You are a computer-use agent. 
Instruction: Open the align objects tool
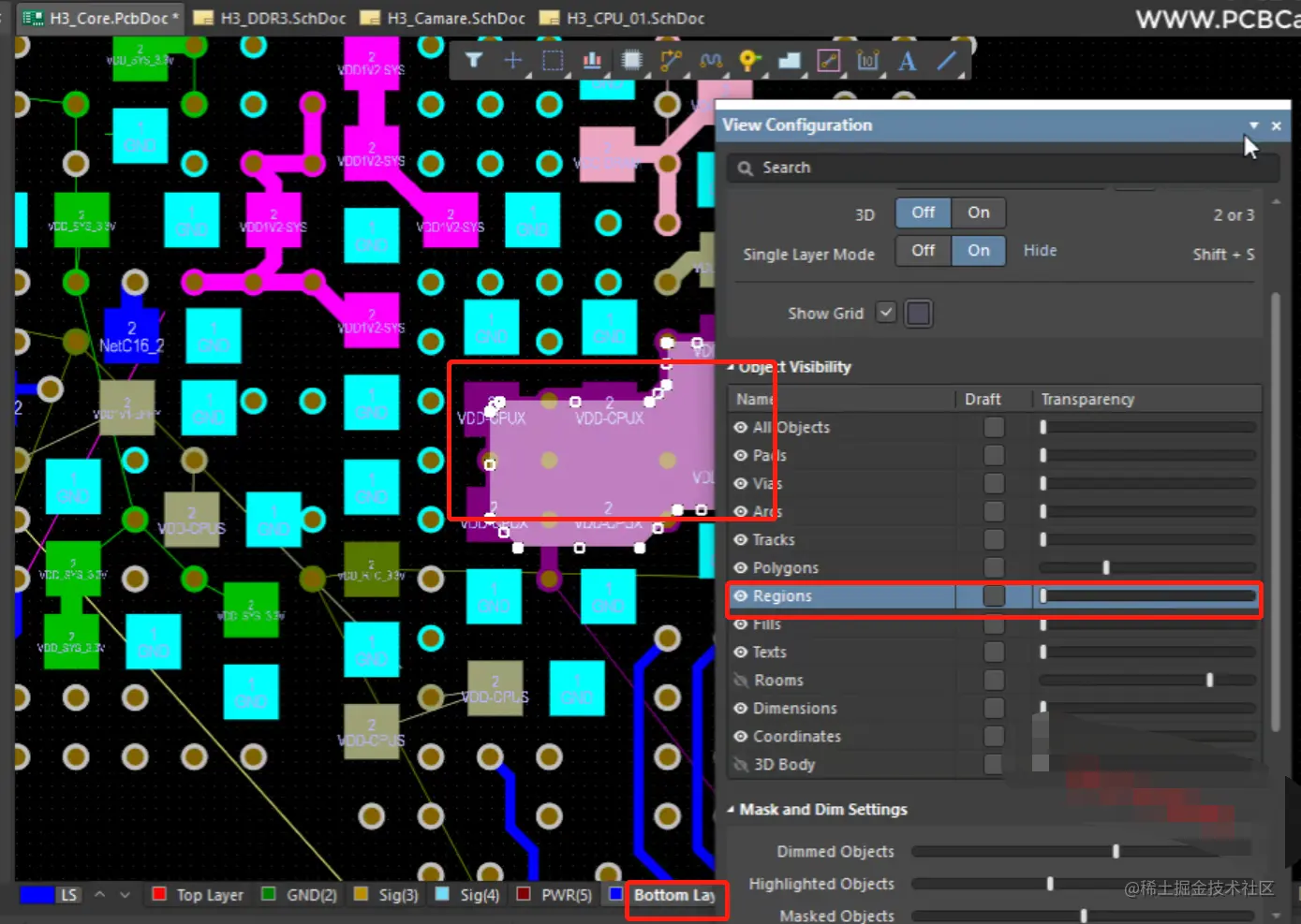click(x=592, y=61)
